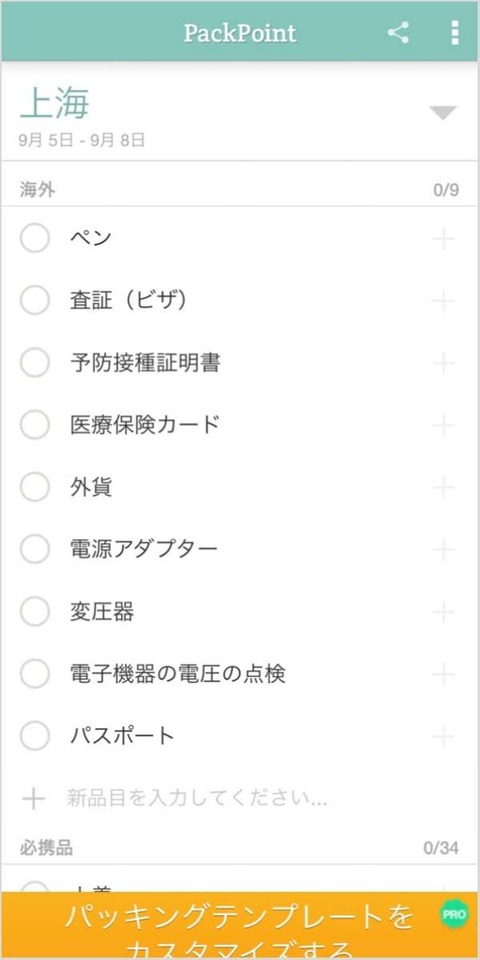This screenshot has height=960, width=480.
Task: Tap plus icon beside 外貨
Action: (443, 487)
